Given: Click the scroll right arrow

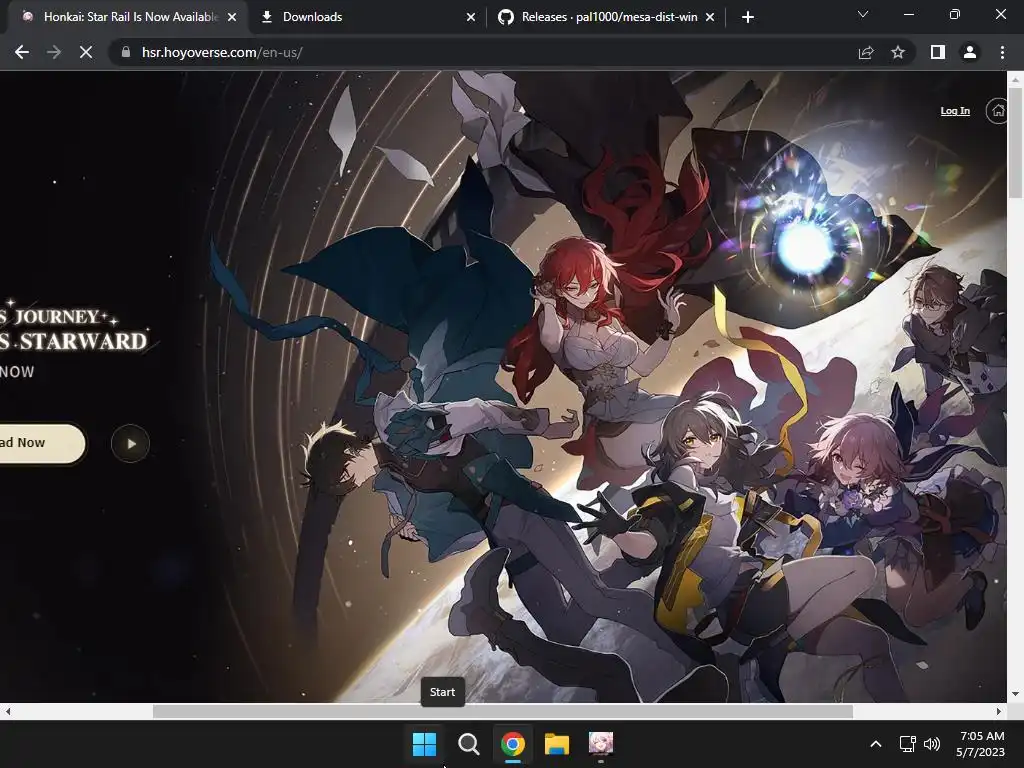Looking at the screenshot, I should (x=999, y=711).
